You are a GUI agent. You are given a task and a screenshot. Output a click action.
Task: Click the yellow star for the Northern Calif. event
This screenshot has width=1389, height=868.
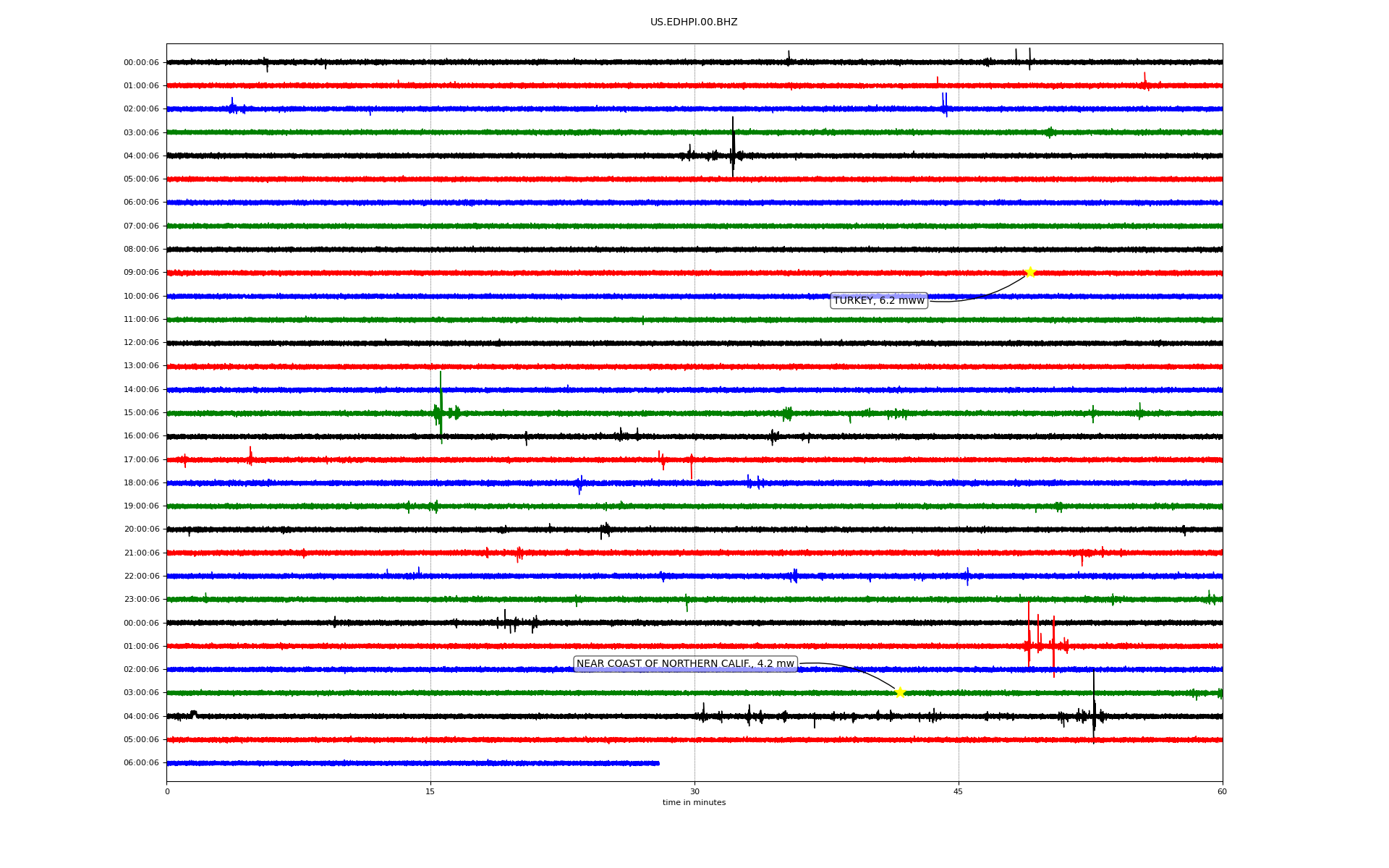pyautogui.click(x=900, y=693)
